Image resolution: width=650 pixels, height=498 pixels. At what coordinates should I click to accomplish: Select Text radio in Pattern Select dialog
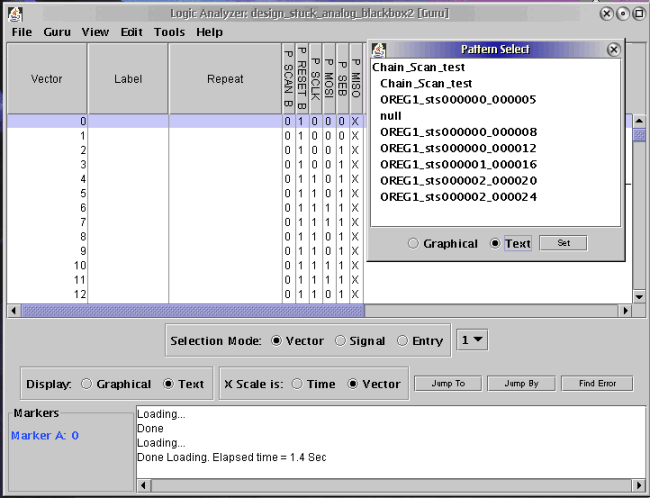point(495,243)
